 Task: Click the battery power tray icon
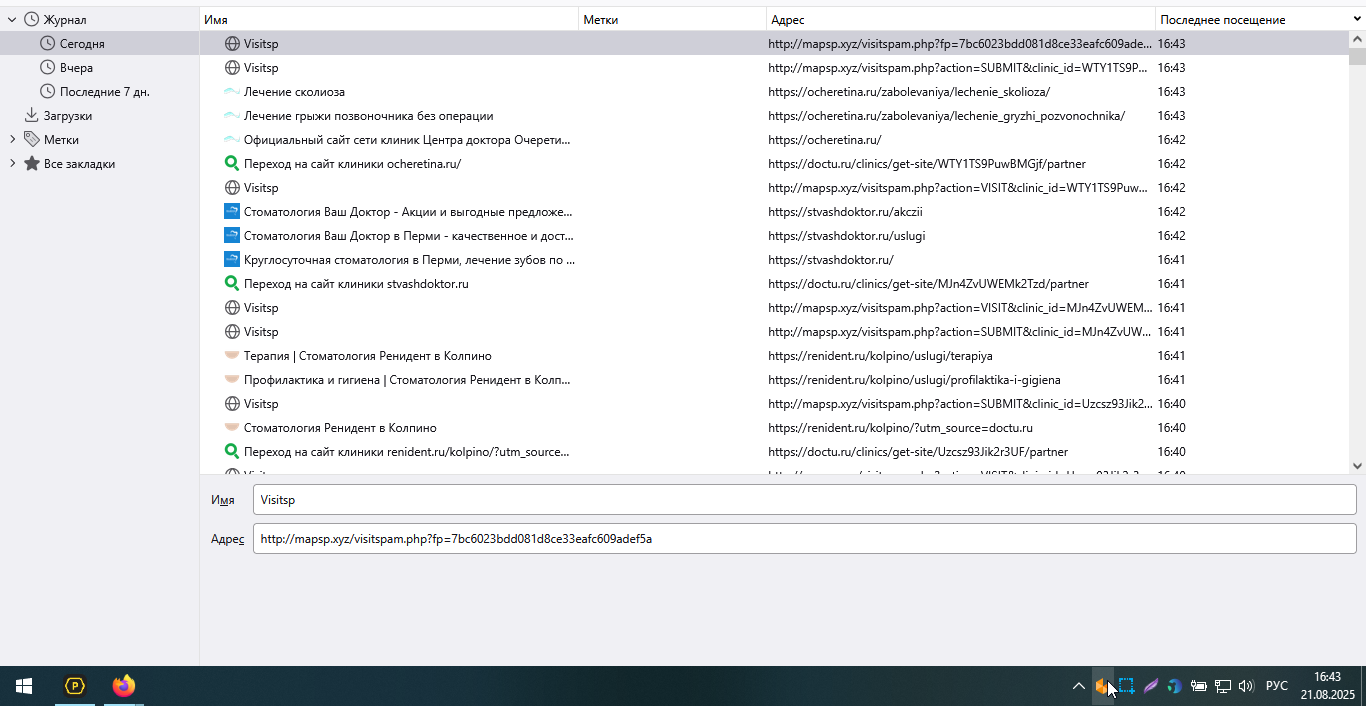[x=1198, y=686]
